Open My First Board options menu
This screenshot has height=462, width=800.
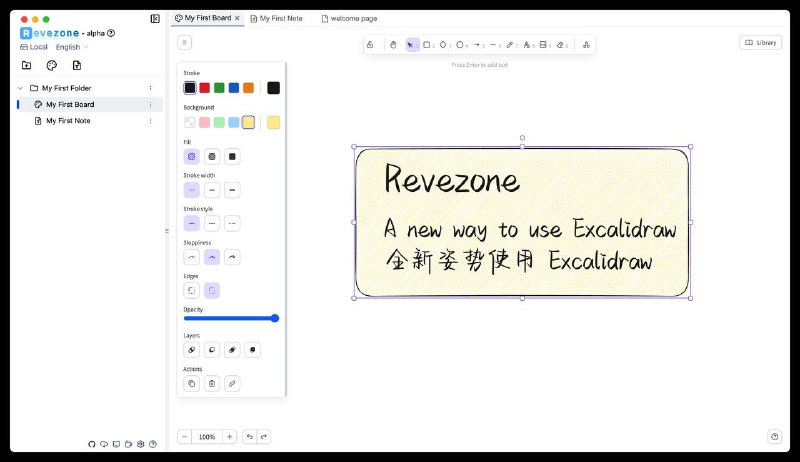151,104
